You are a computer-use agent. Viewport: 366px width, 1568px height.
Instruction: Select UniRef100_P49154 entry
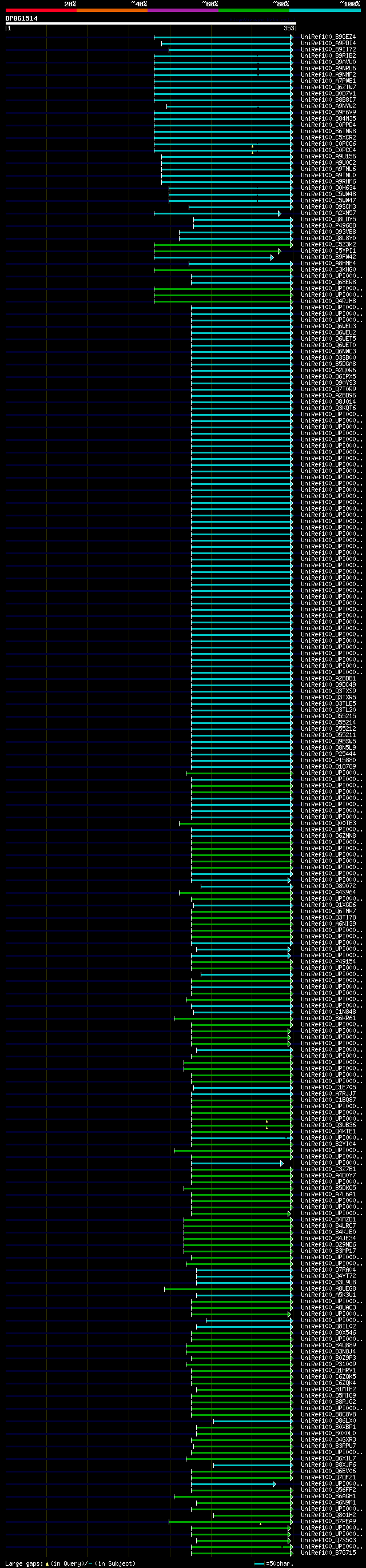(328, 962)
